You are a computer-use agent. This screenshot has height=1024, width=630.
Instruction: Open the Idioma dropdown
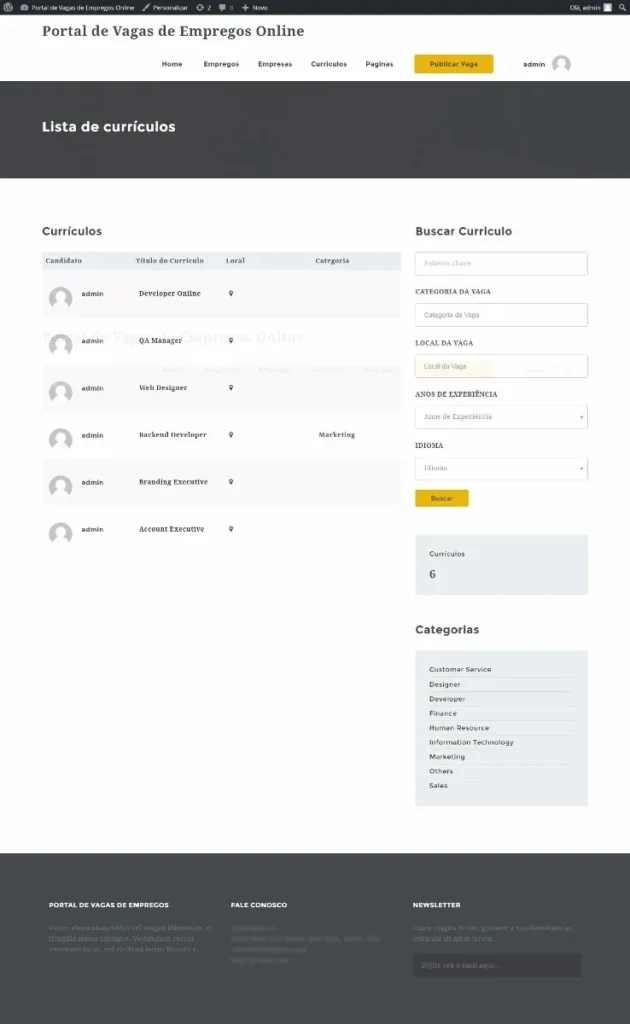coord(501,468)
